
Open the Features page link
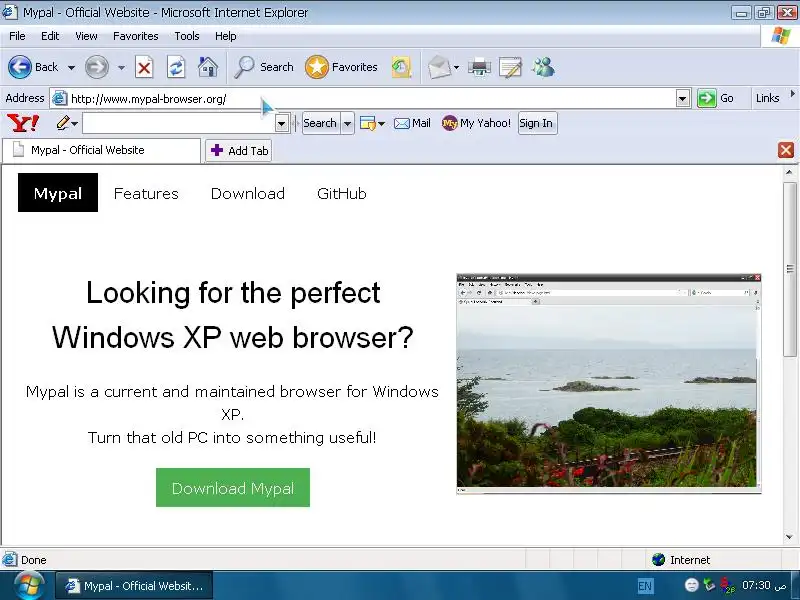(x=146, y=193)
